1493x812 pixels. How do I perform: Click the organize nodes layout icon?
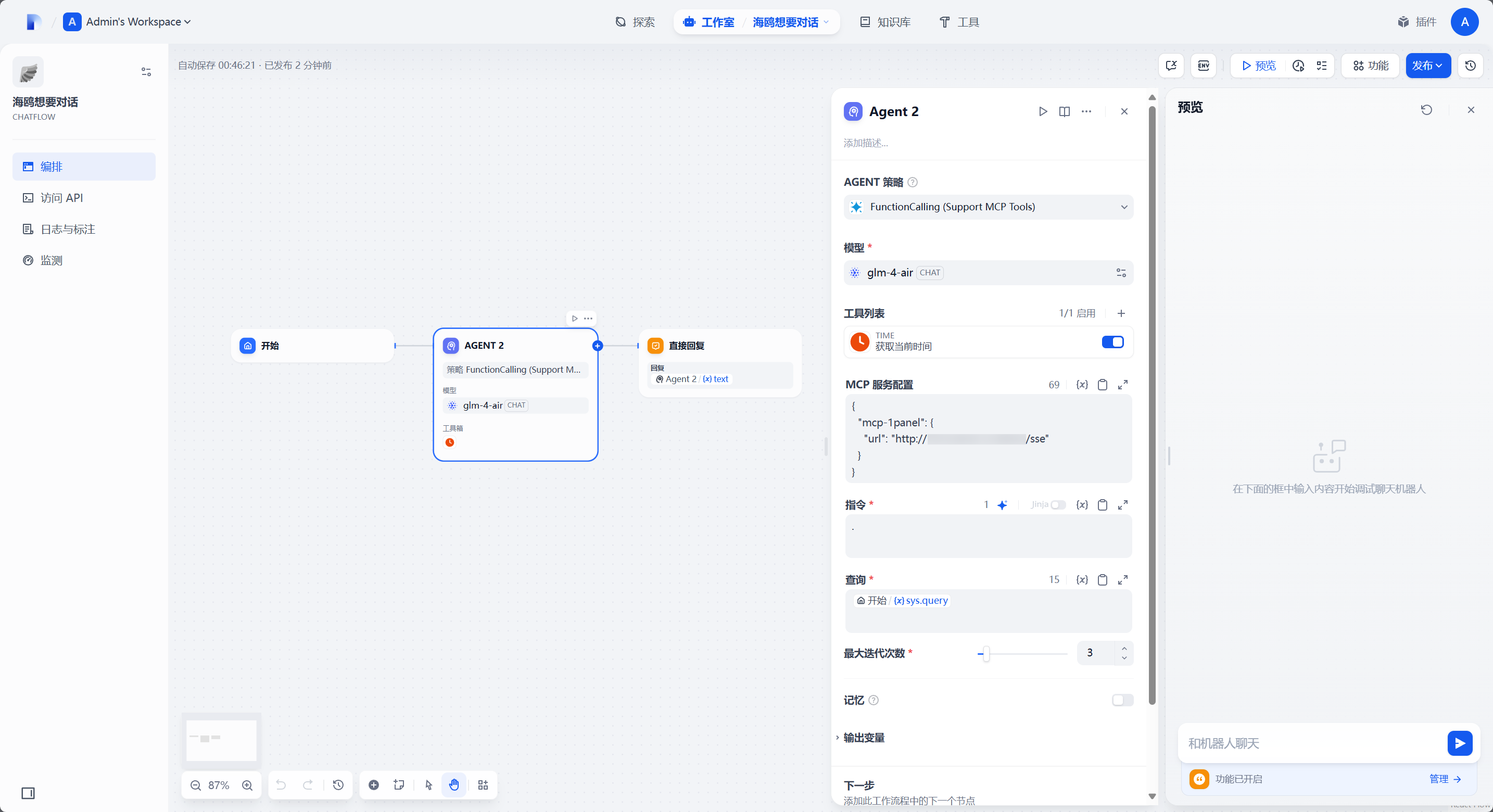coord(483,785)
